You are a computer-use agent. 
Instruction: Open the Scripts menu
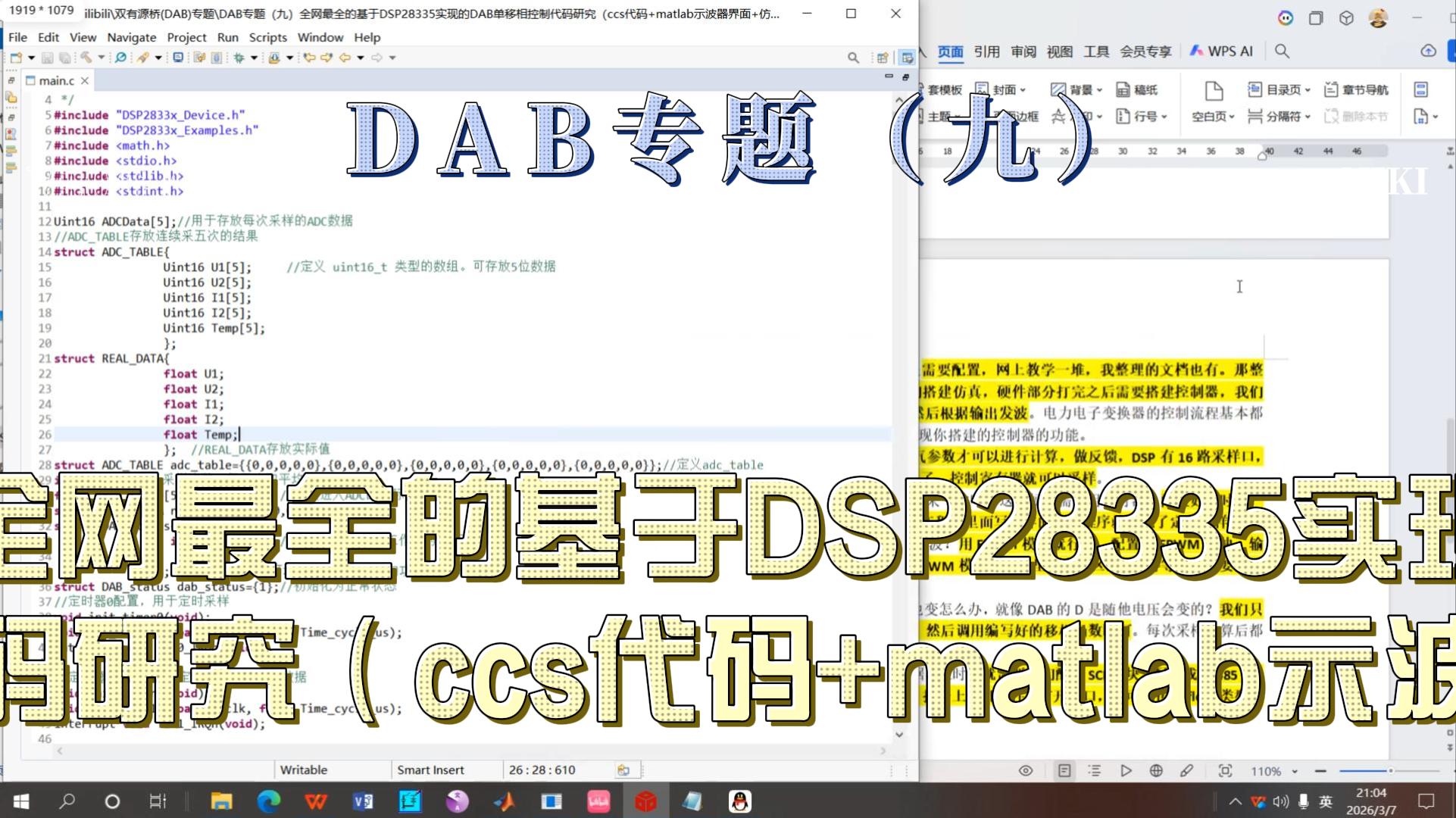click(267, 37)
